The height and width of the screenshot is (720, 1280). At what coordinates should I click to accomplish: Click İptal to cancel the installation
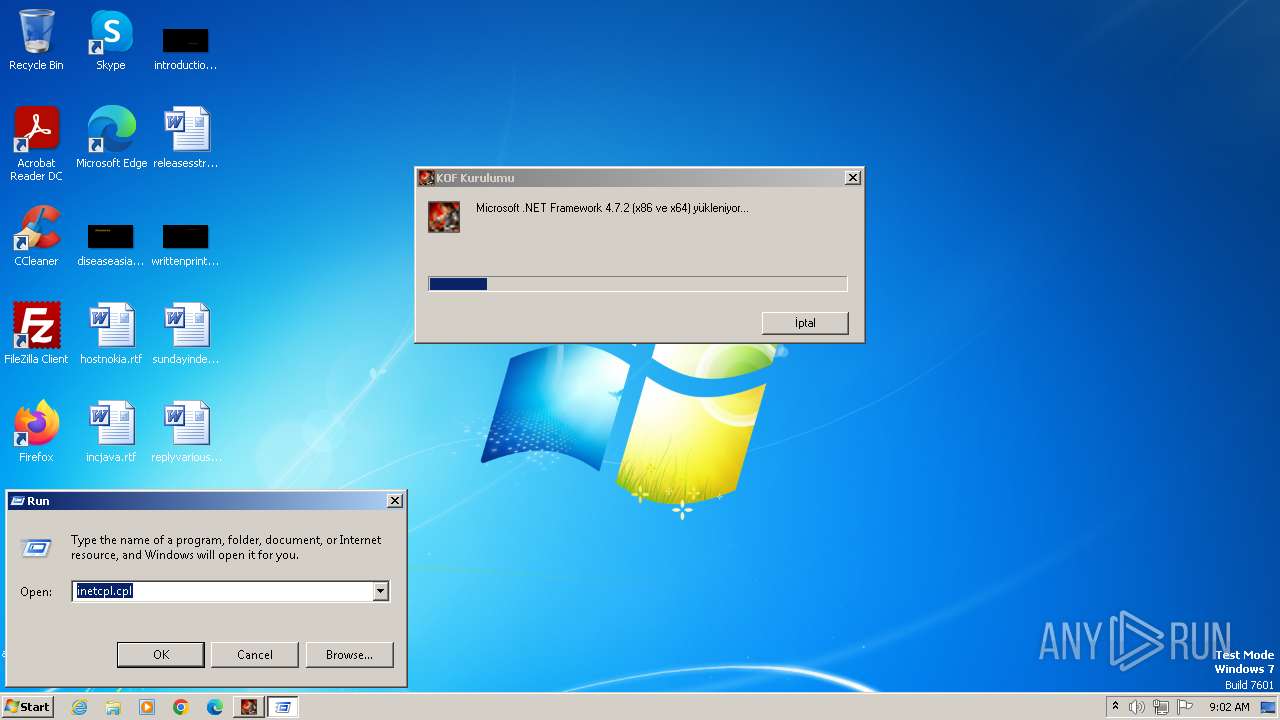point(805,323)
